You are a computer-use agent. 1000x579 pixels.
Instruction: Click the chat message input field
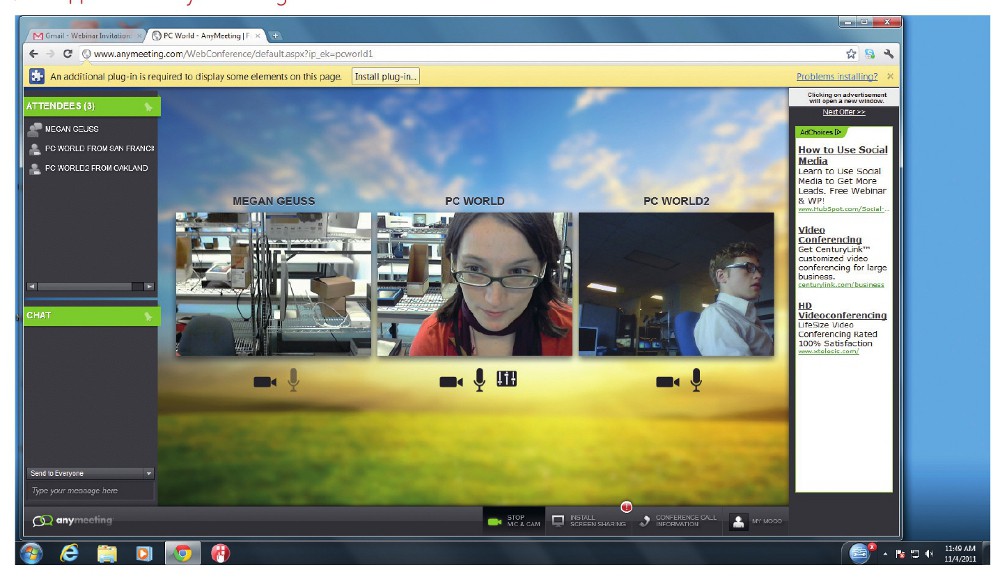coord(91,491)
